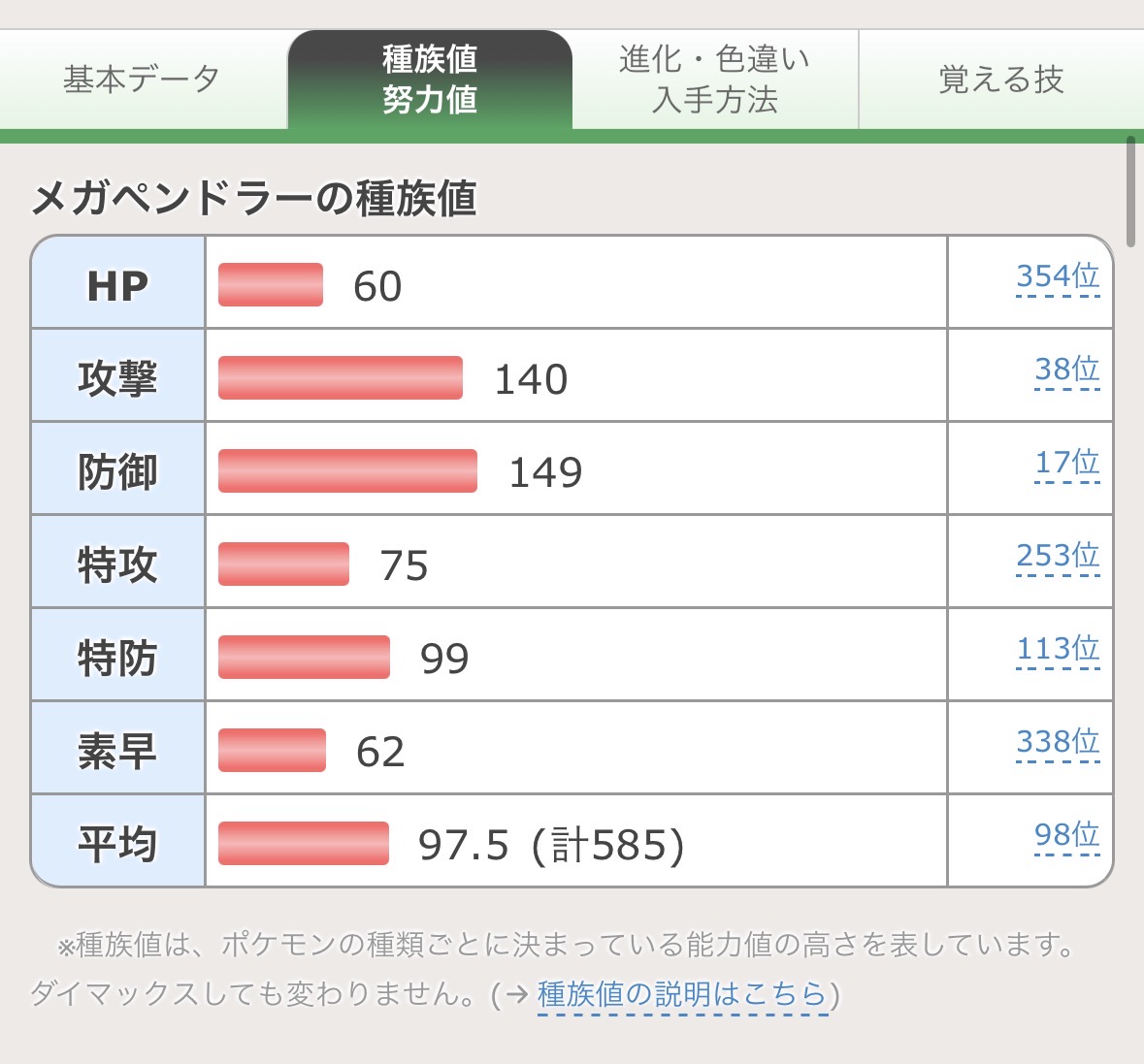
Task: Open the attack ranking link 38位
Action: (x=1066, y=370)
